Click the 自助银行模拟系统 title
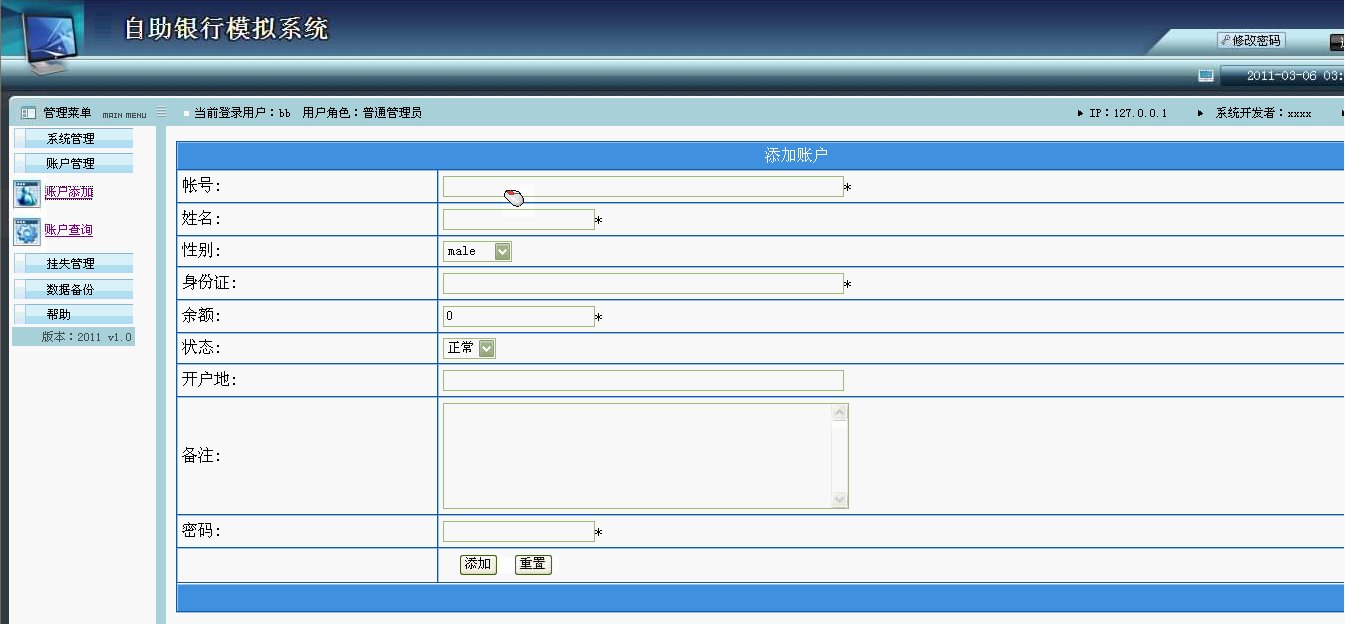The image size is (1345, 624). click(x=226, y=29)
